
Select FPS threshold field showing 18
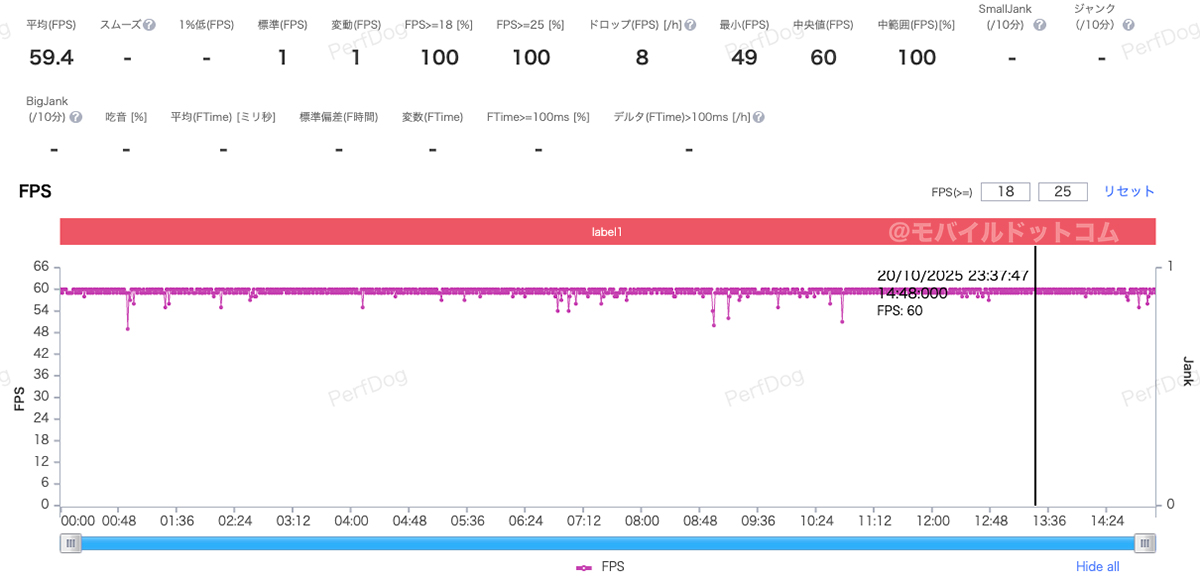point(1005,191)
